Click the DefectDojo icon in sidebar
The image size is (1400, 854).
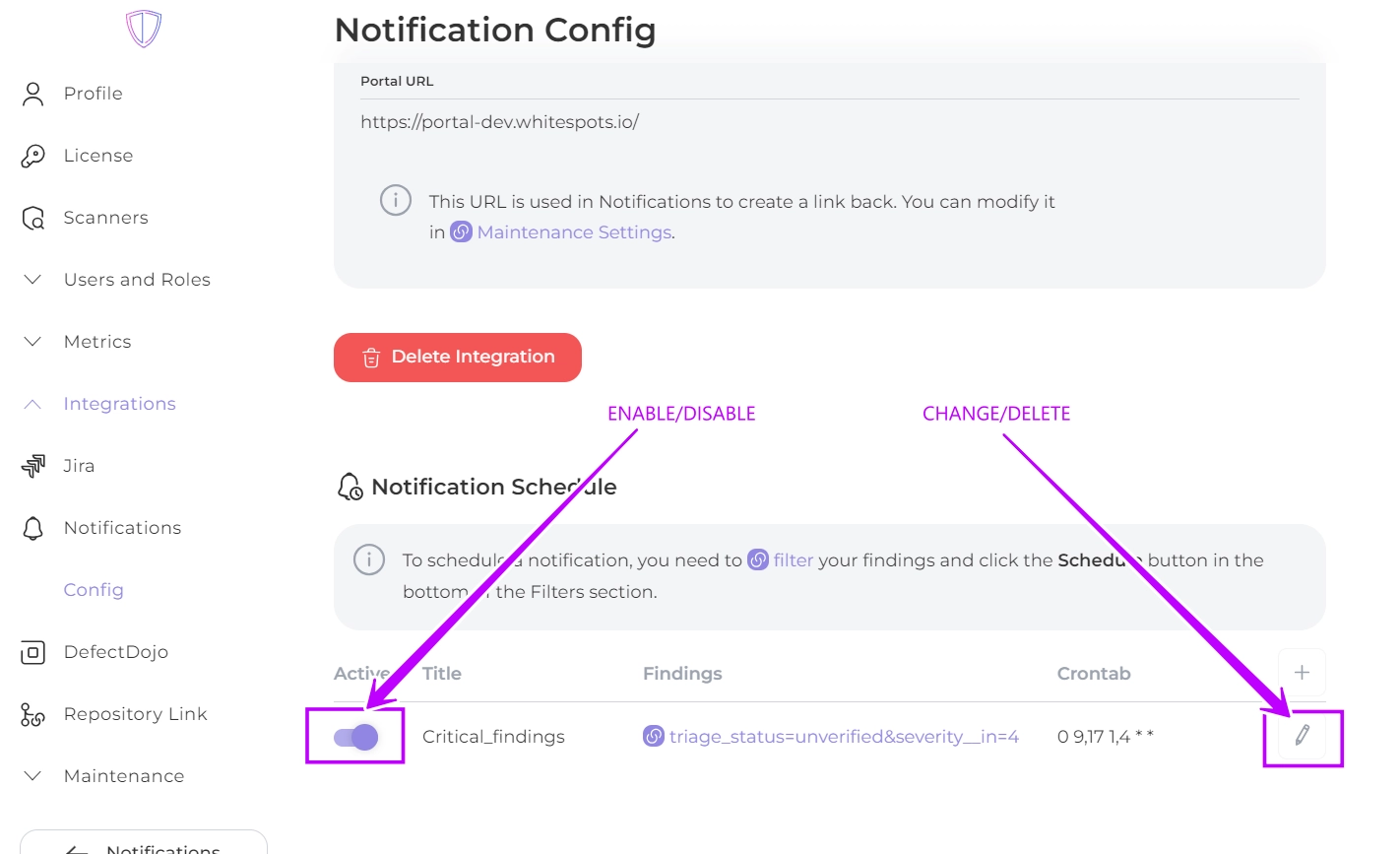coord(33,652)
